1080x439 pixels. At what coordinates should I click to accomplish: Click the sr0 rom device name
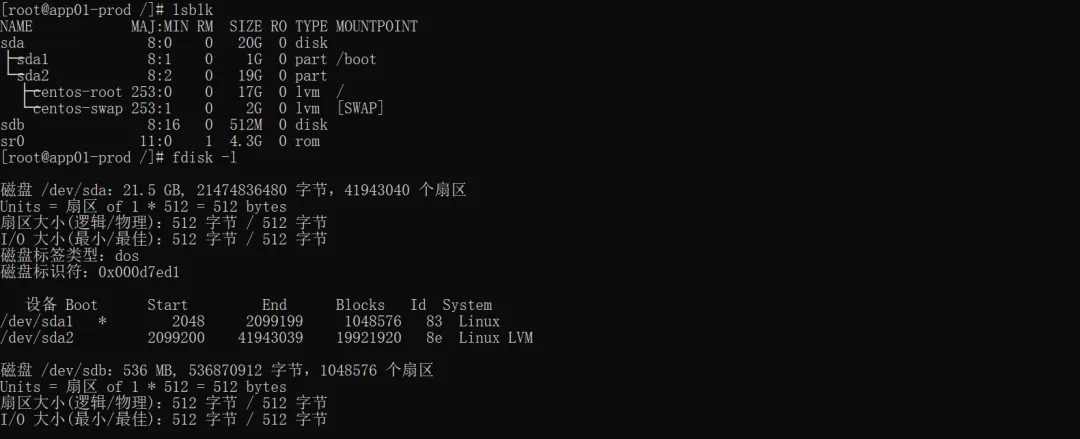point(12,141)
